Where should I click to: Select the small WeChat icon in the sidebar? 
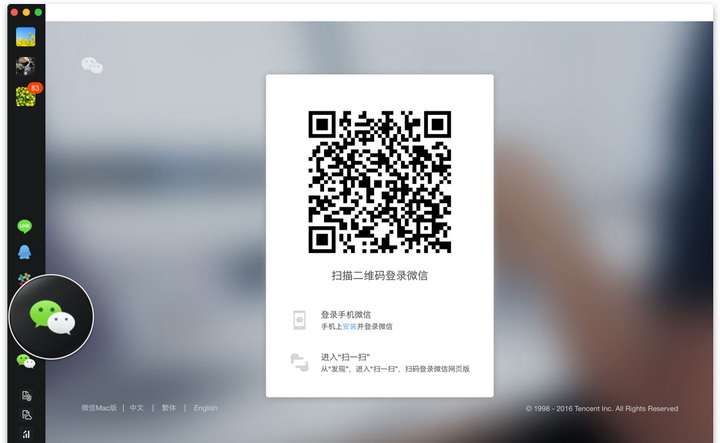tap(26, 361)
